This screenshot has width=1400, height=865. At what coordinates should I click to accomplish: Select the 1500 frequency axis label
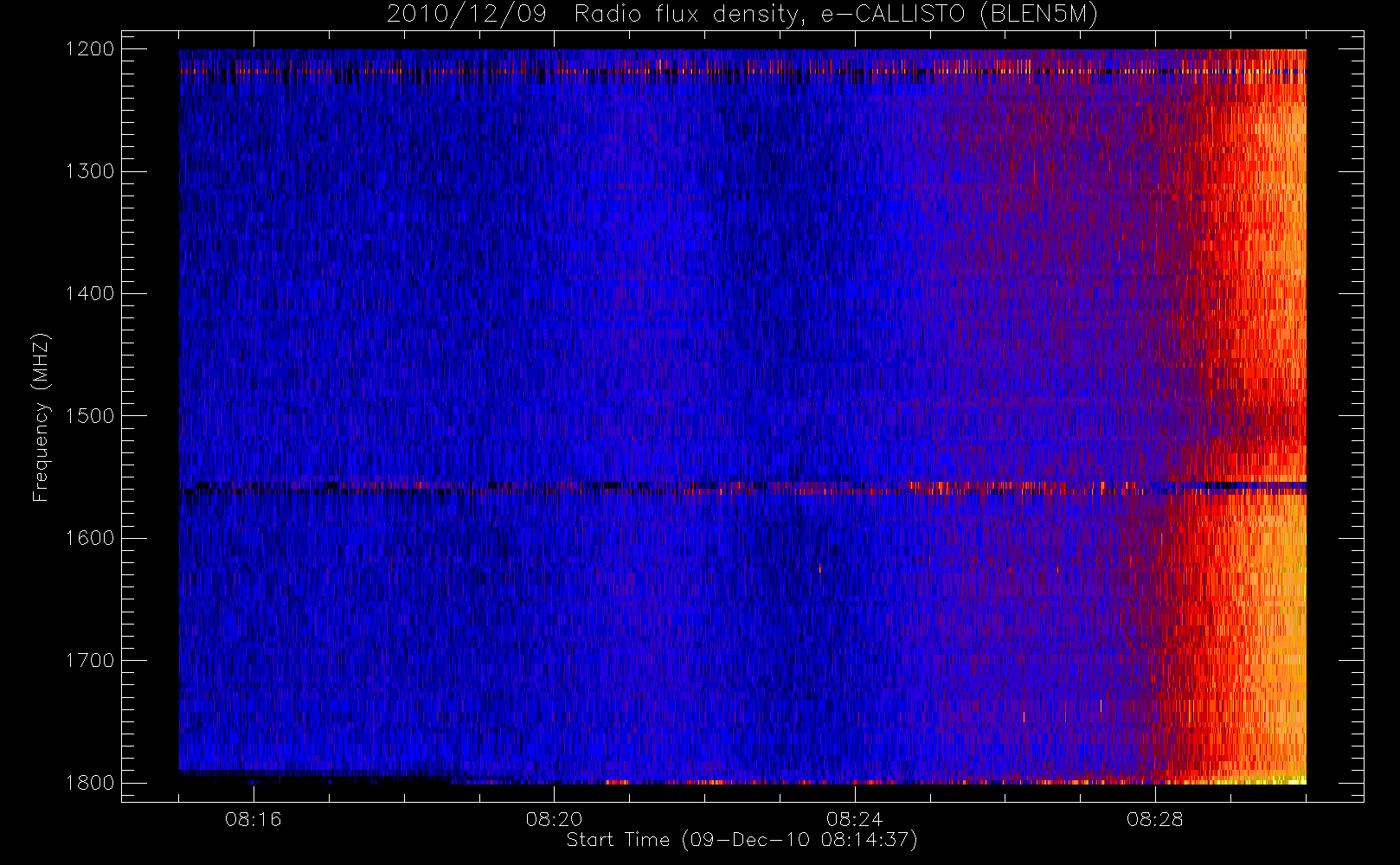90,416
